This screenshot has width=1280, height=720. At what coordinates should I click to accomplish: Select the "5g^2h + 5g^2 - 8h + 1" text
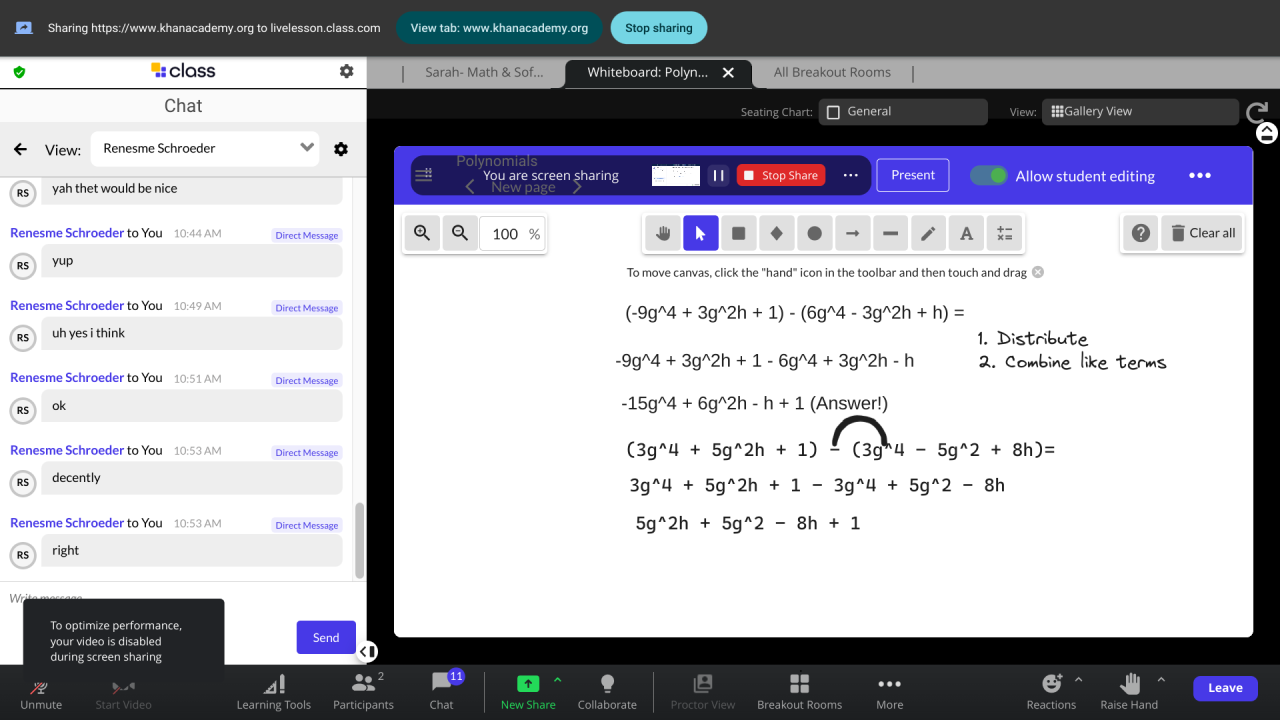point(748,523)
